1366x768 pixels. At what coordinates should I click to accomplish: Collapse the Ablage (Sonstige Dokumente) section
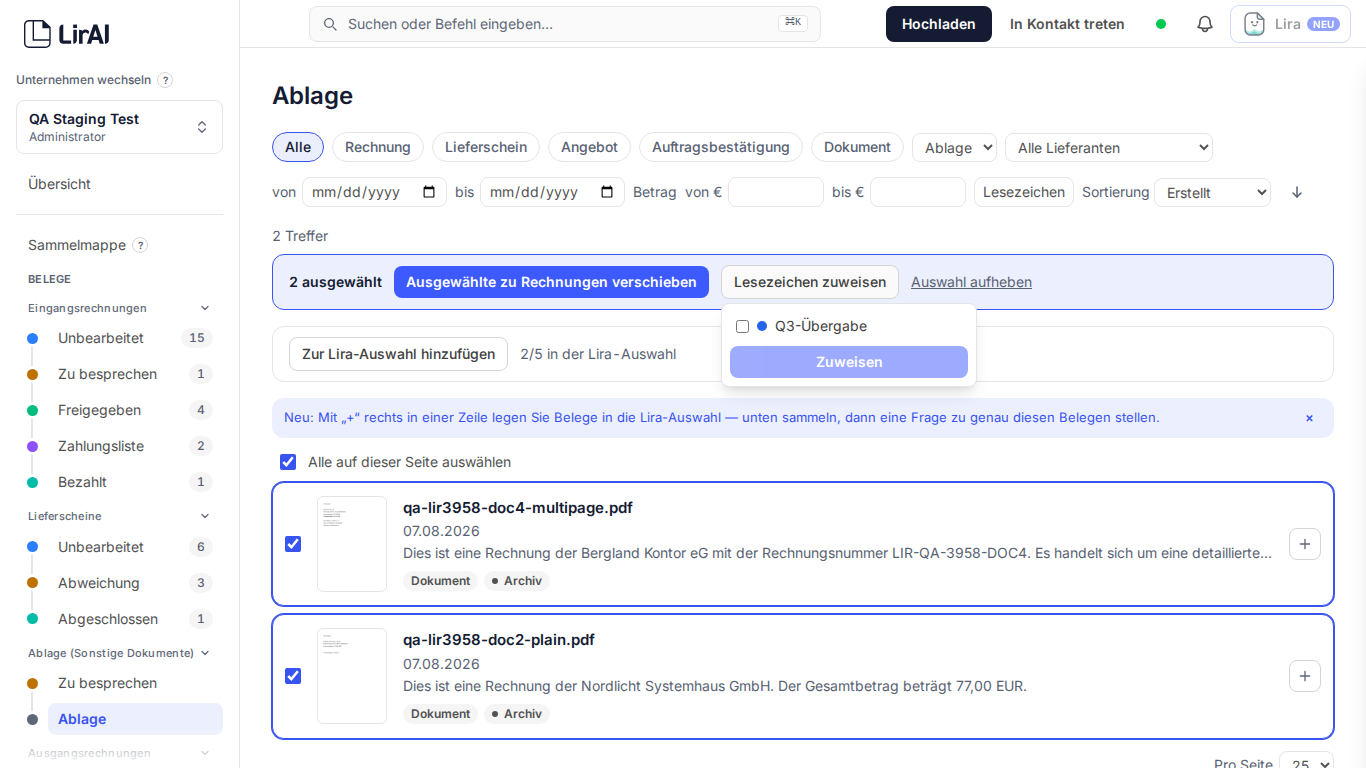point(205,653)
